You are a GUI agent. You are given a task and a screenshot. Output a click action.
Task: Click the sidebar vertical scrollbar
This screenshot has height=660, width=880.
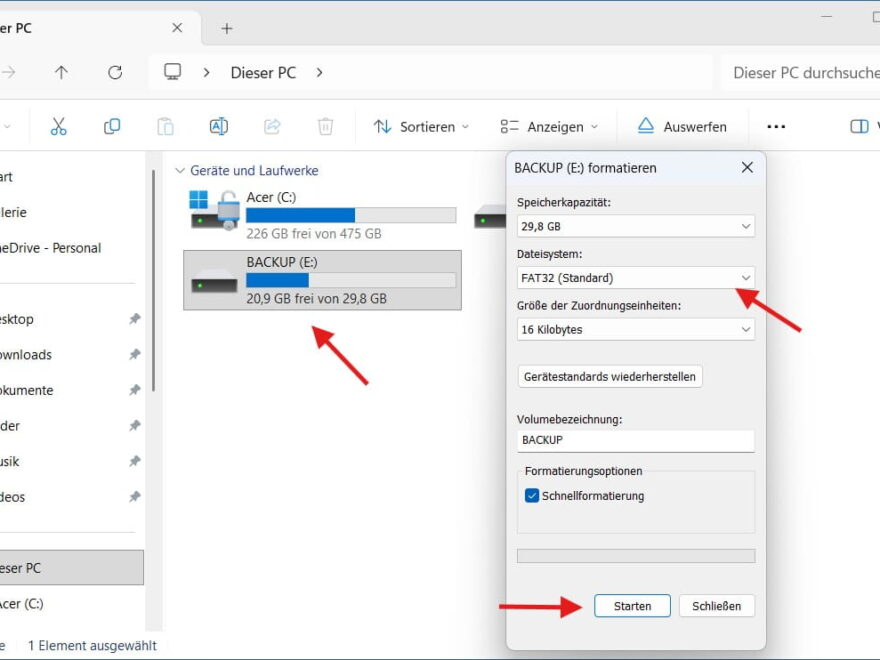(x=153, y=281)
